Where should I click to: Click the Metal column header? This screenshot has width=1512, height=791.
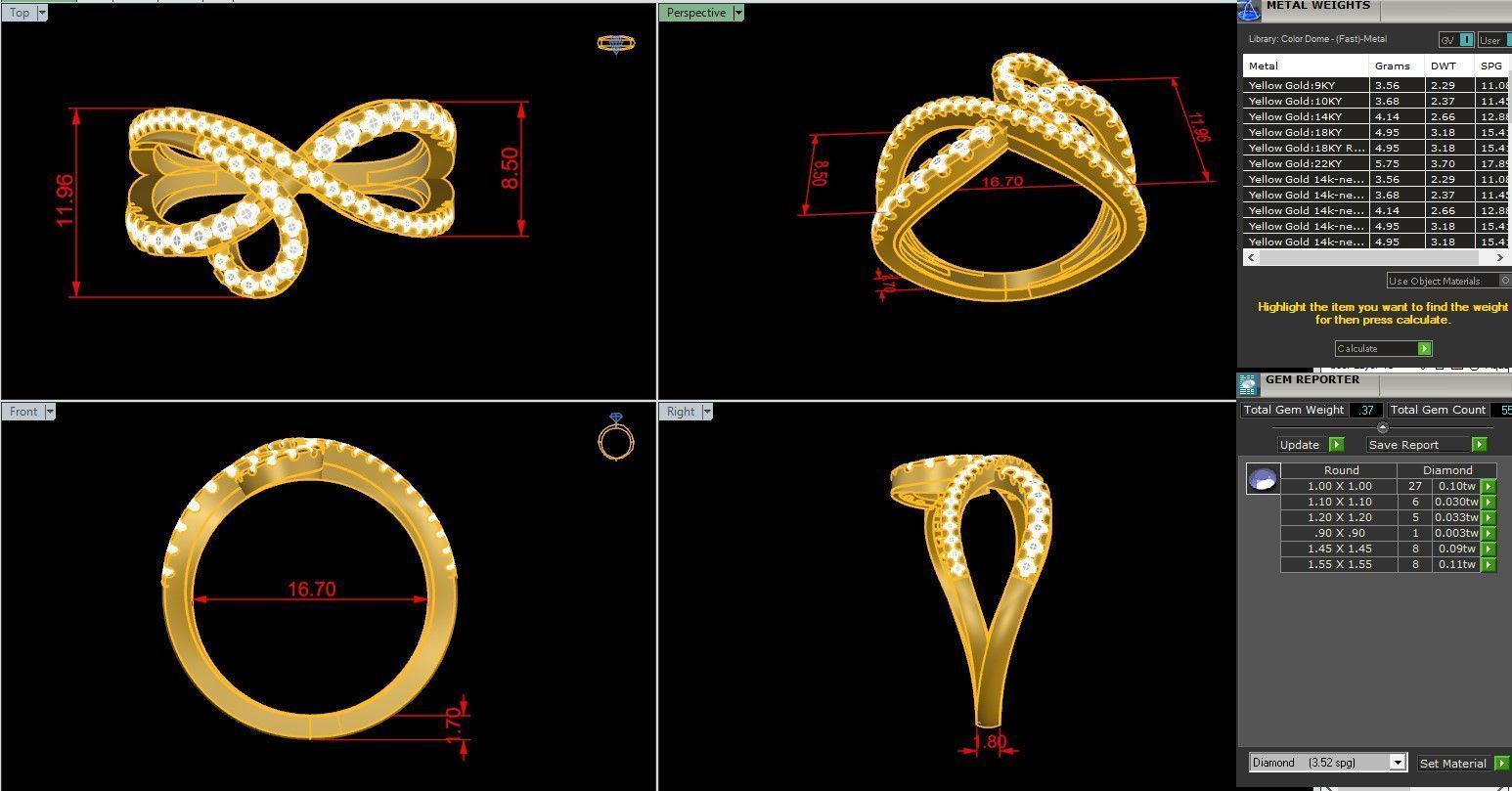1306,66
